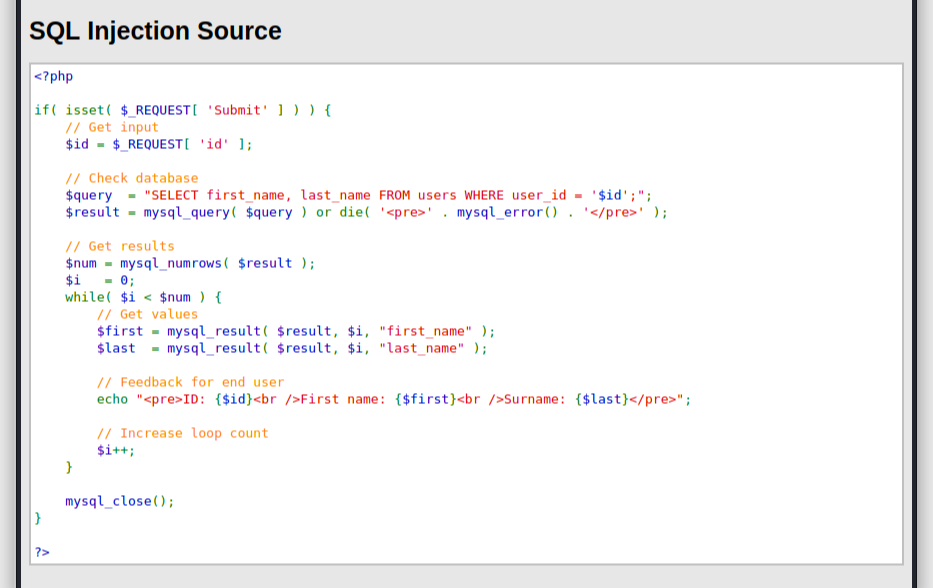Click the 'SQL Injection Source' heading
The height and width of the screenshot is (588, 933).
click(x=155, y=31)
